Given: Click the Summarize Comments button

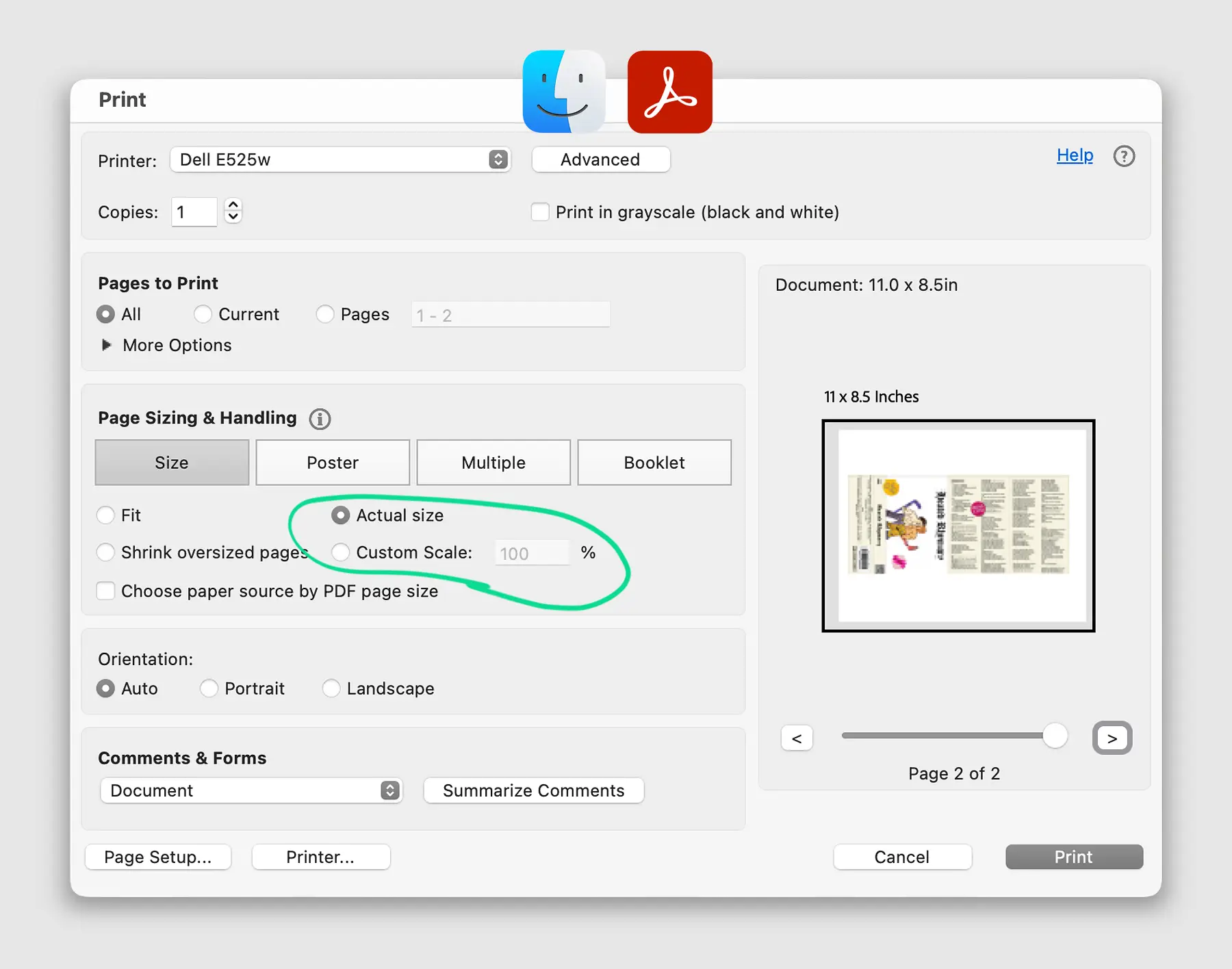Looking at the screenshot, I should pyautogui.click(x=533, y=790).
